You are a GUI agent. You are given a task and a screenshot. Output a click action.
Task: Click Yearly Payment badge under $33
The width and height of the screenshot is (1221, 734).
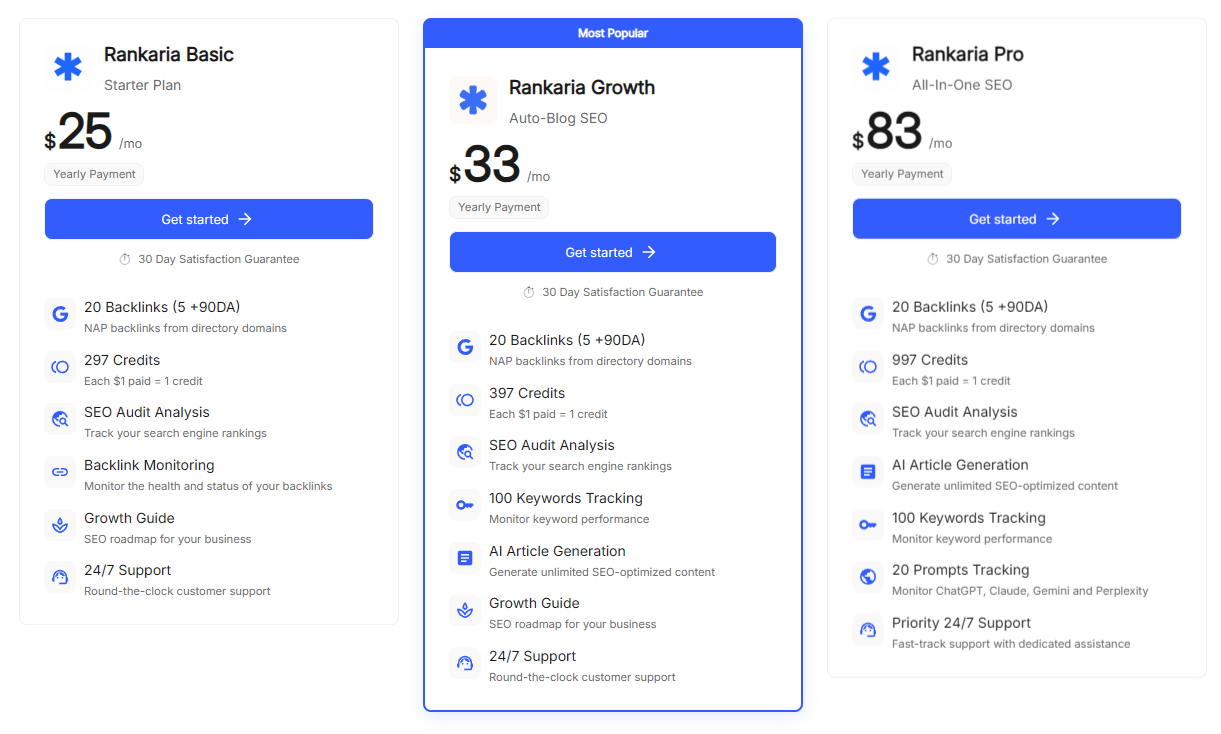pos(499,207)
